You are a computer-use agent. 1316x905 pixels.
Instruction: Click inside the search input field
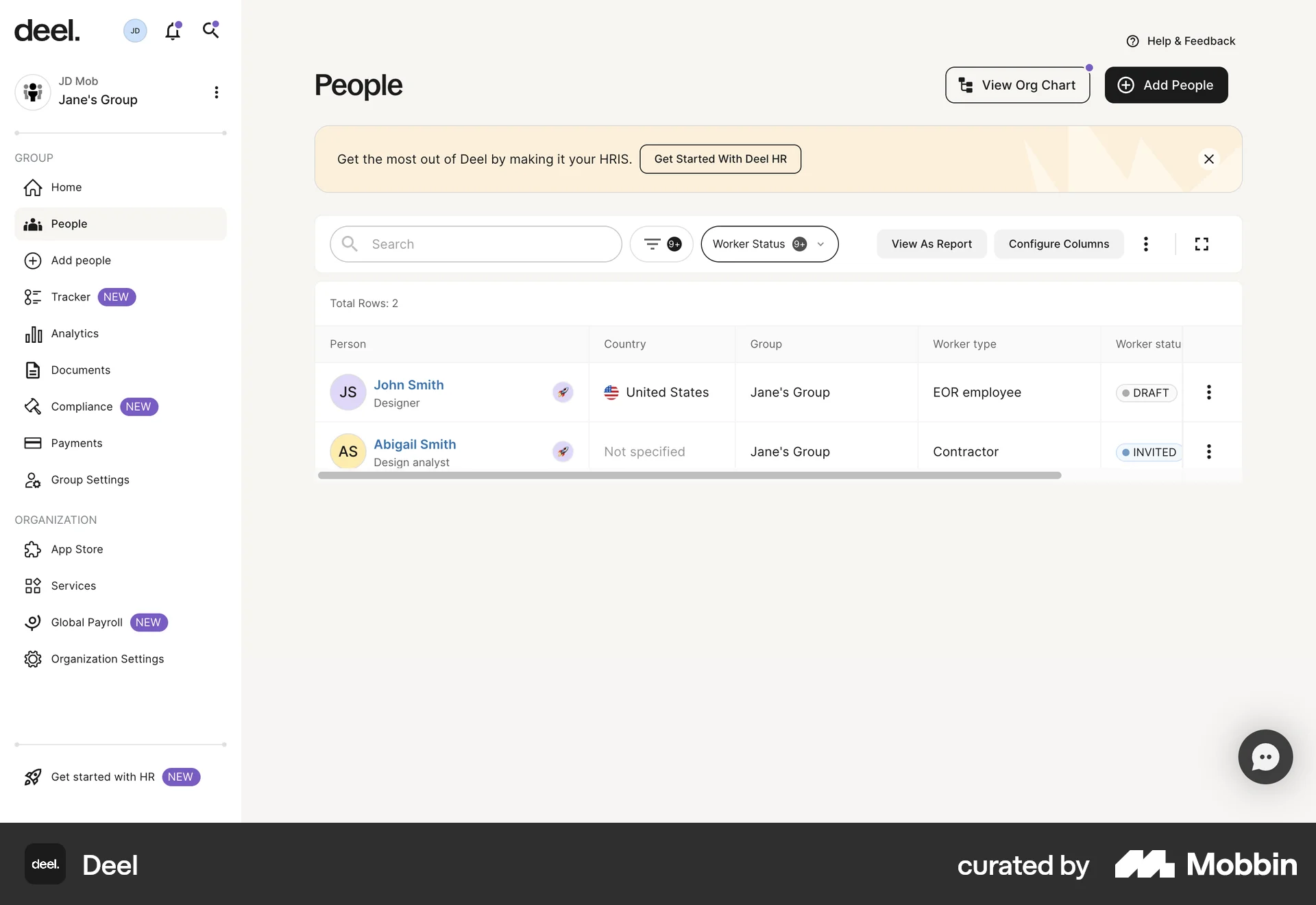click(475, 243)
